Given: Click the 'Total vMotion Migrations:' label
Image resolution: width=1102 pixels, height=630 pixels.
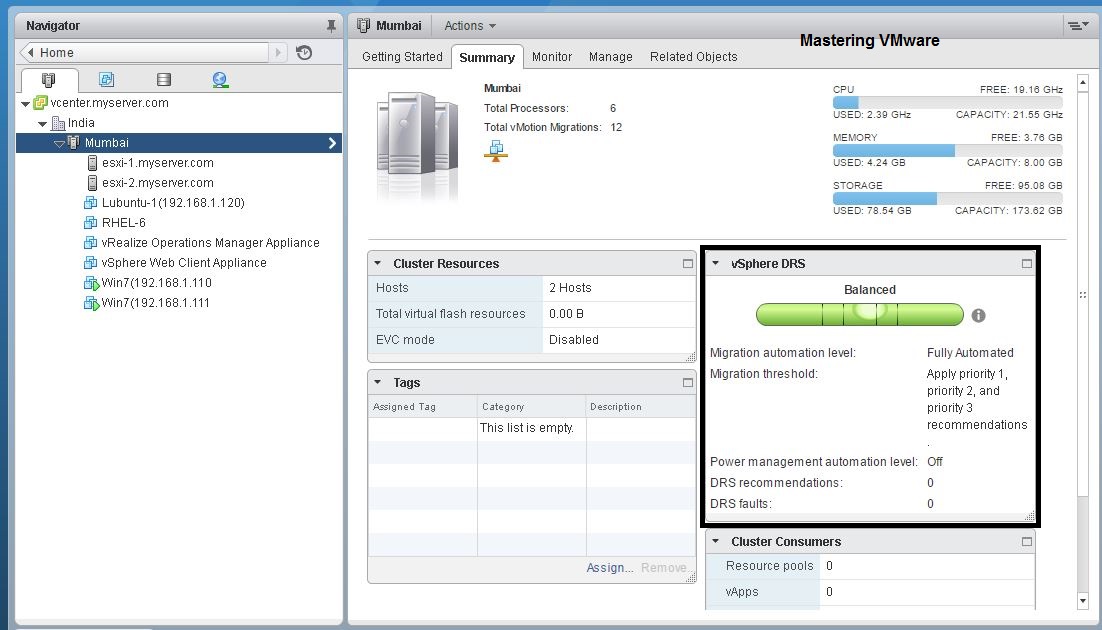Looking at the screenshot, I should coord(543,127).
